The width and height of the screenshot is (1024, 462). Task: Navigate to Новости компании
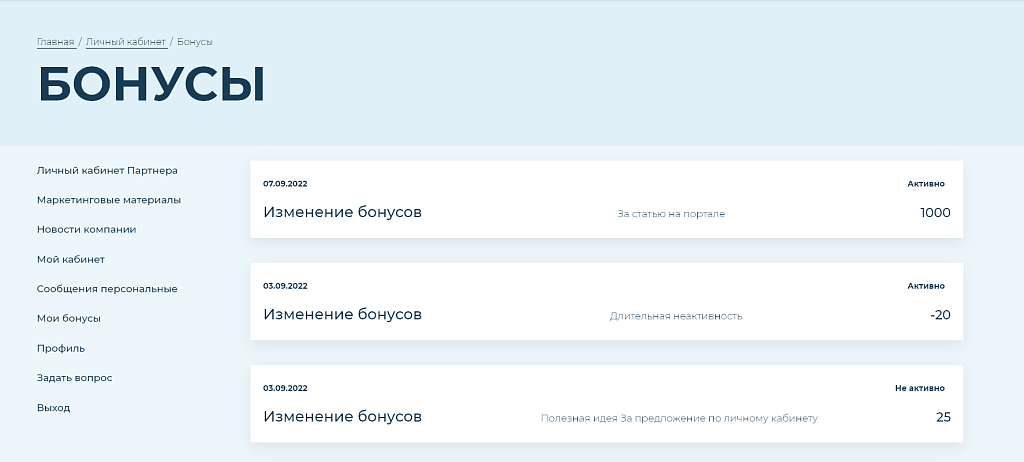click(x=86, y=229)
